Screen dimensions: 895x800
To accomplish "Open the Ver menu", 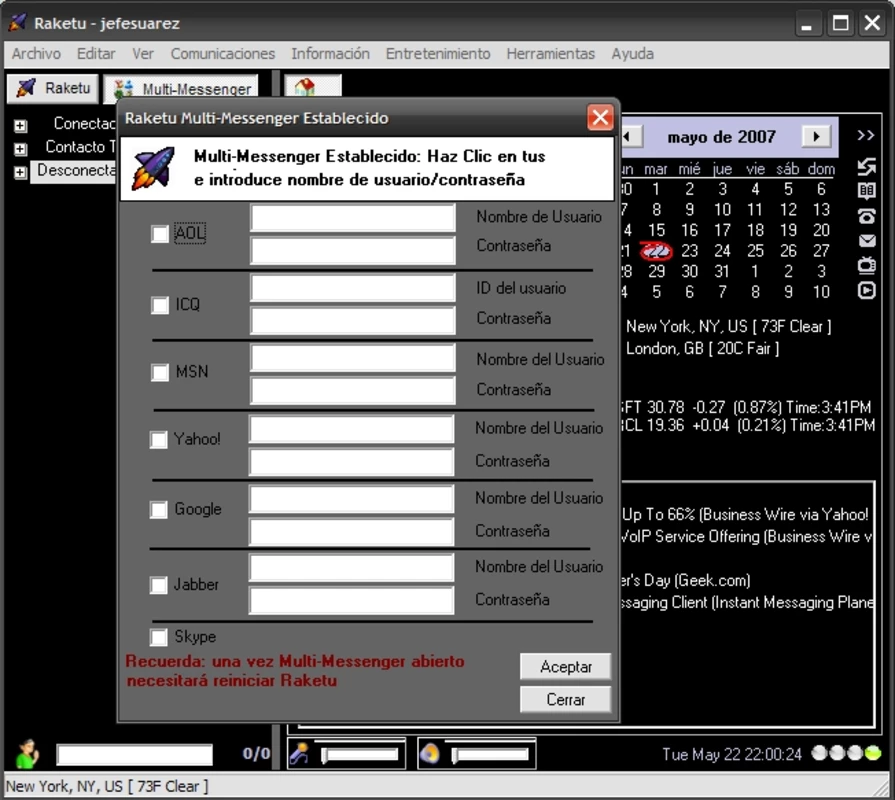I will pyautogui.click(x=143, y=54).
